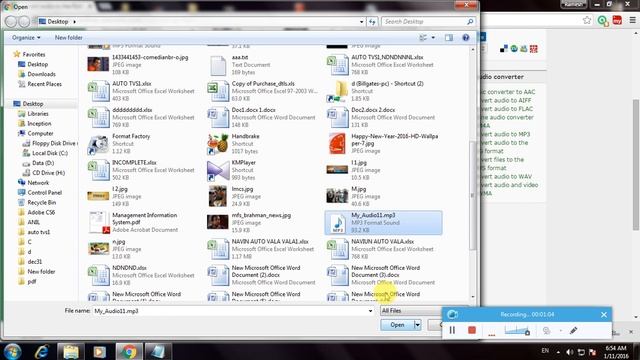Close the recording toolbar
This screenshot has height=360, width=640.
point(604,314)
